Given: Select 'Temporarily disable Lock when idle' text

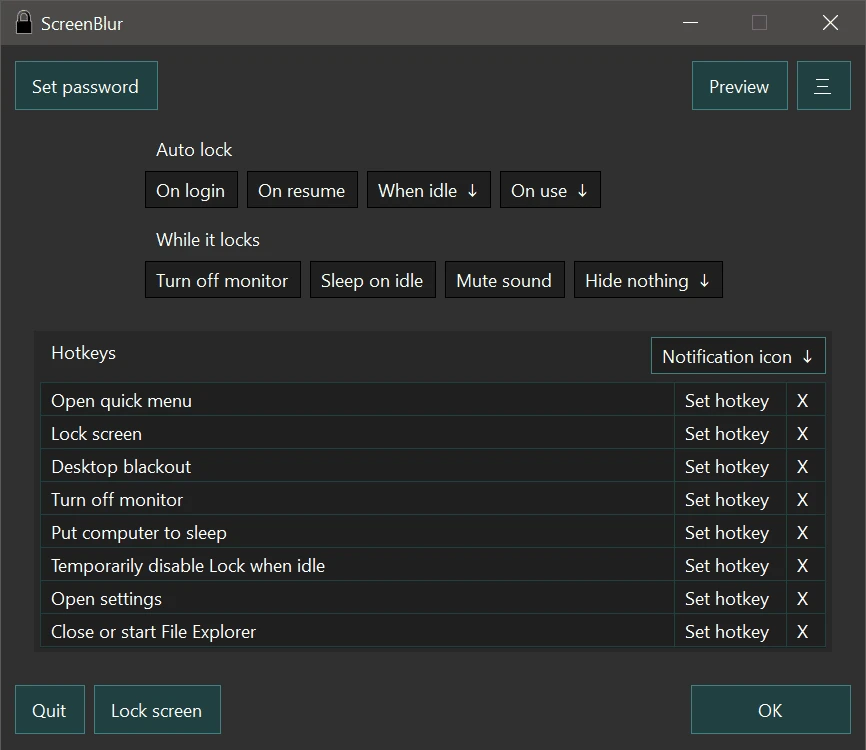Looking at the screenshot, I should 188,566.
